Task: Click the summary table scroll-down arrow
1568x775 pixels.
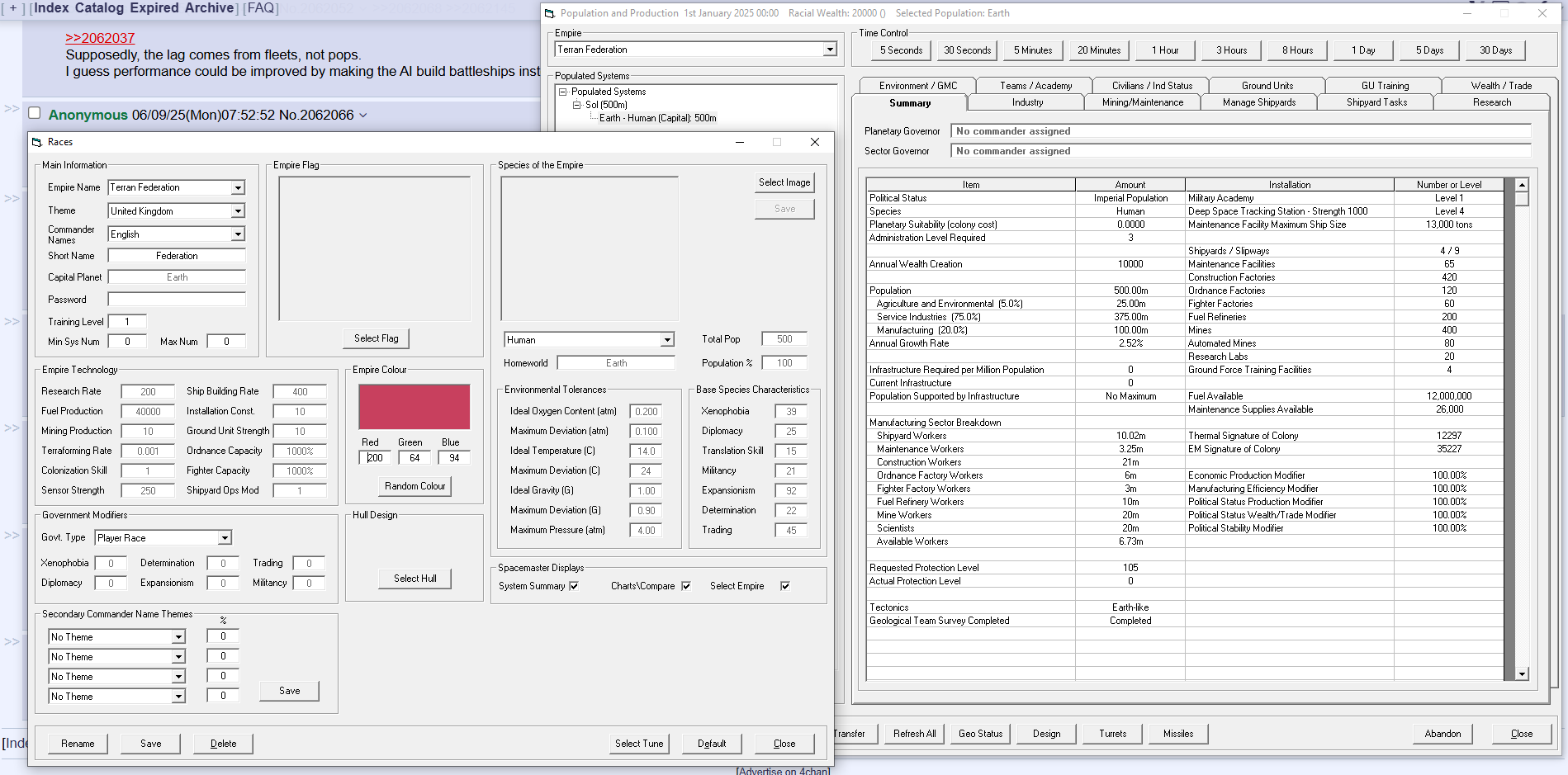Action: coord(1522,674)
